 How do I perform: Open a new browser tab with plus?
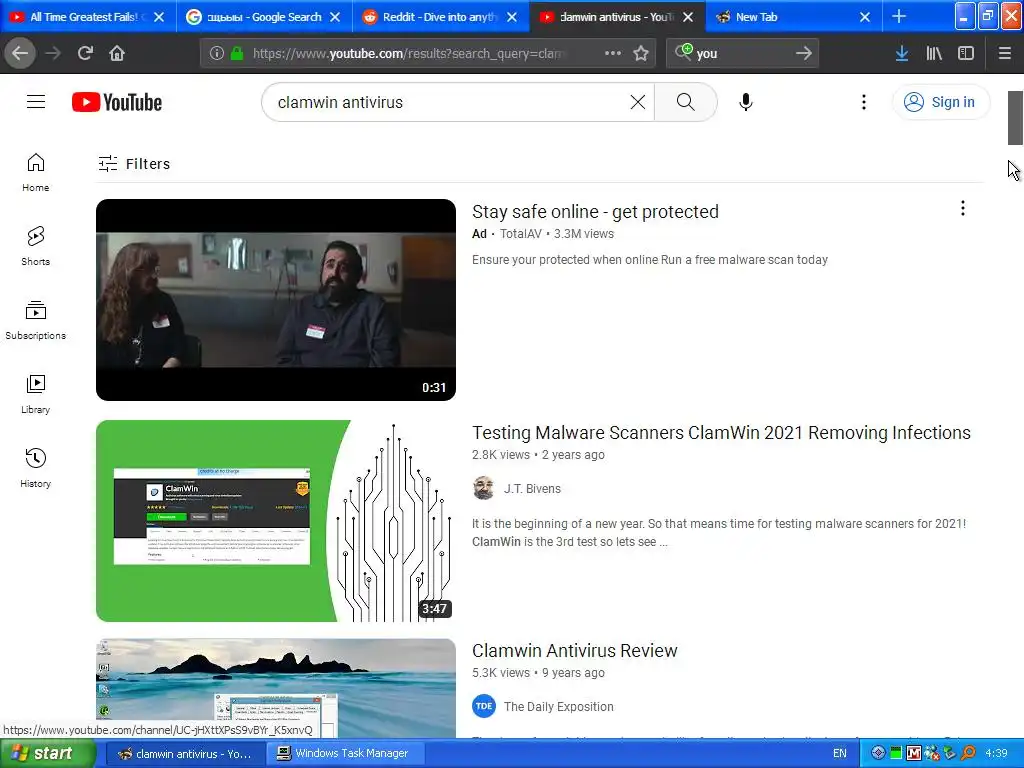[x=899, y=16]
